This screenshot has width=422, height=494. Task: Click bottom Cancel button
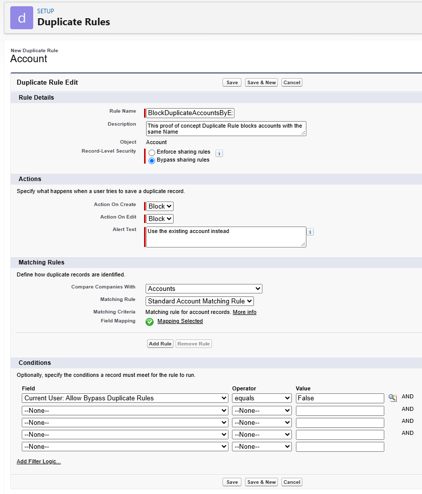pyautogui.click(x=292, y=482)
